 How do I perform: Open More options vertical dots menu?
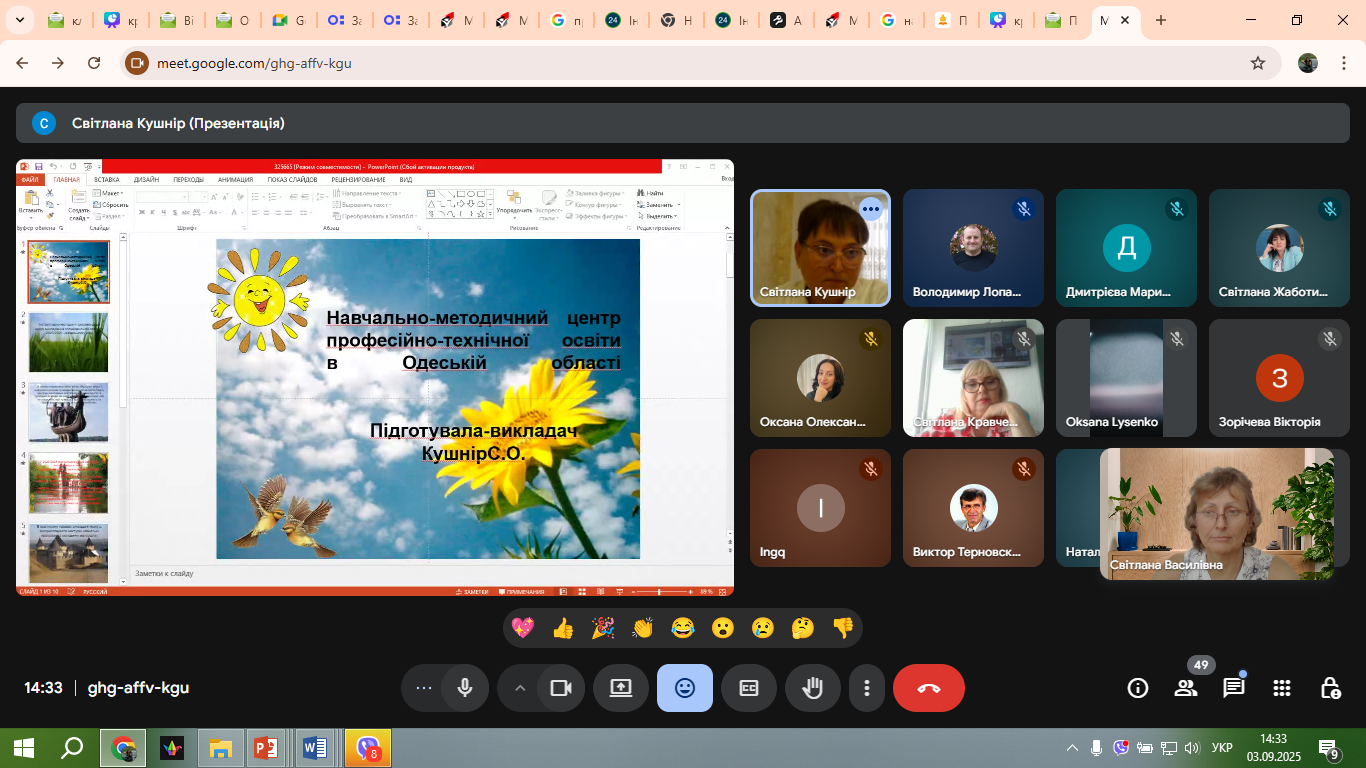tap(867, 688)
